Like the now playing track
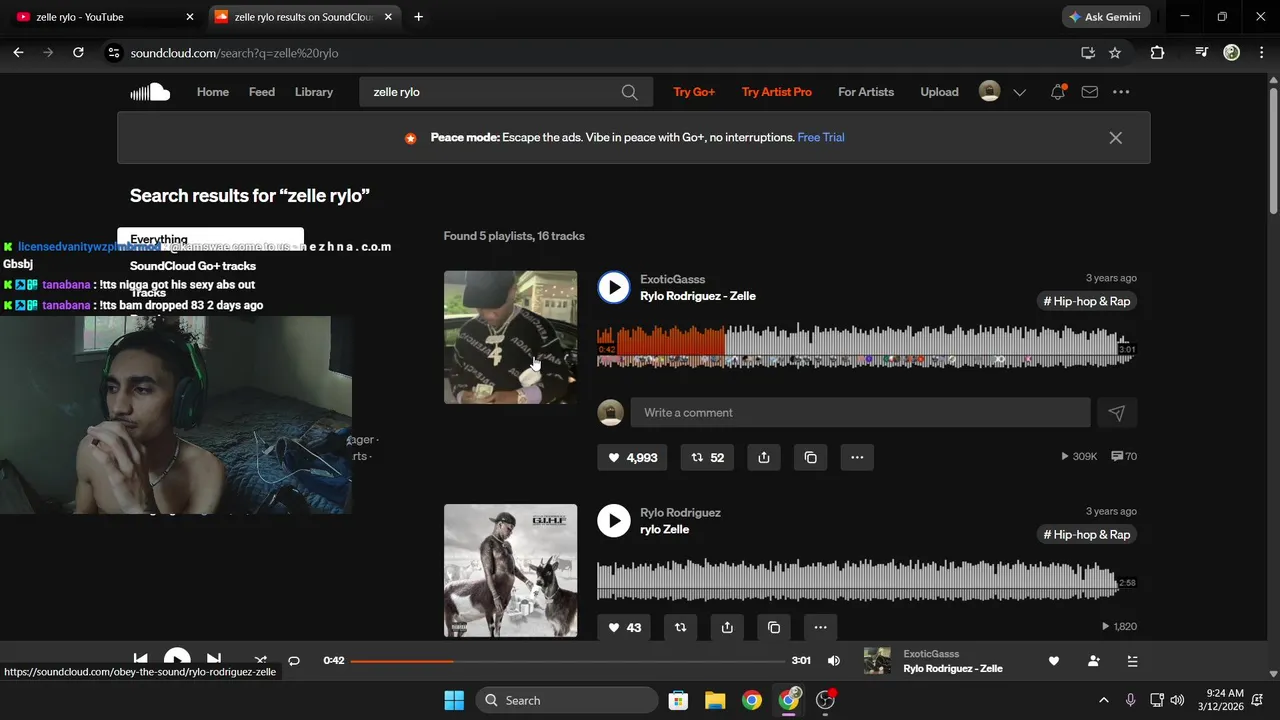1280x720 pixels. 1053,661
